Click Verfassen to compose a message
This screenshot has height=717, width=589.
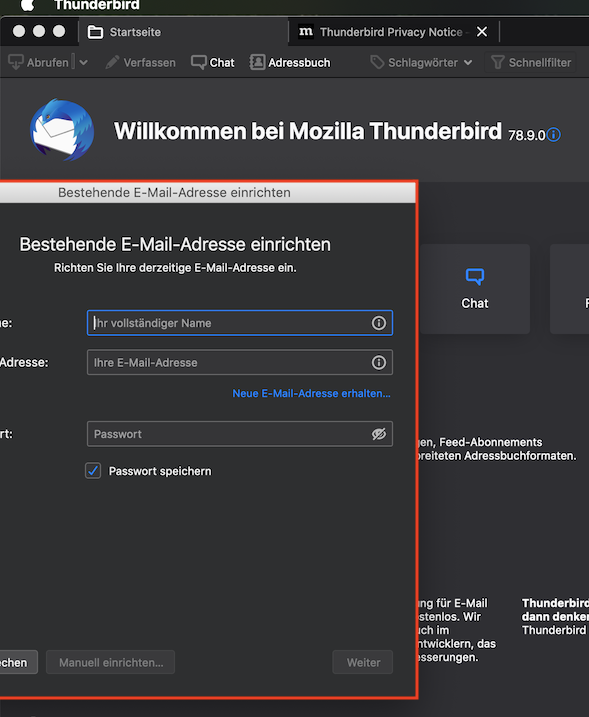140,62
